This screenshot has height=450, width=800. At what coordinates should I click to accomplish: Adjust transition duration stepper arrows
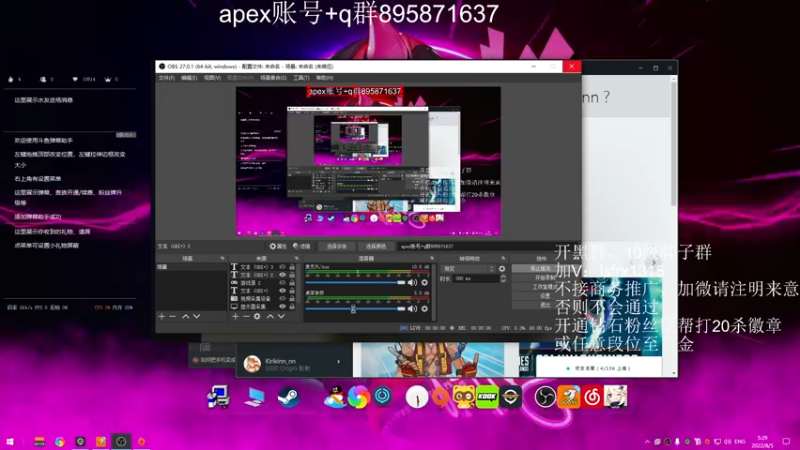coord(503,279)
